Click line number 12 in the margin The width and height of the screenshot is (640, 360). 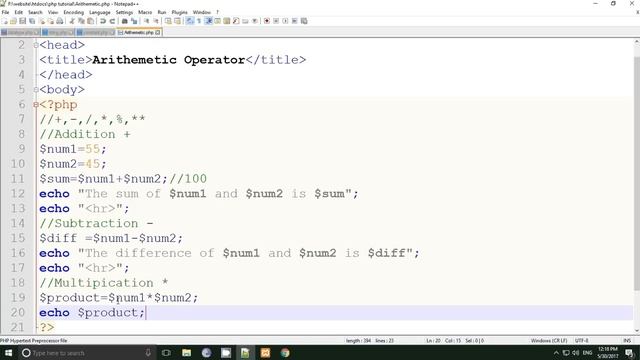point(18,193)
